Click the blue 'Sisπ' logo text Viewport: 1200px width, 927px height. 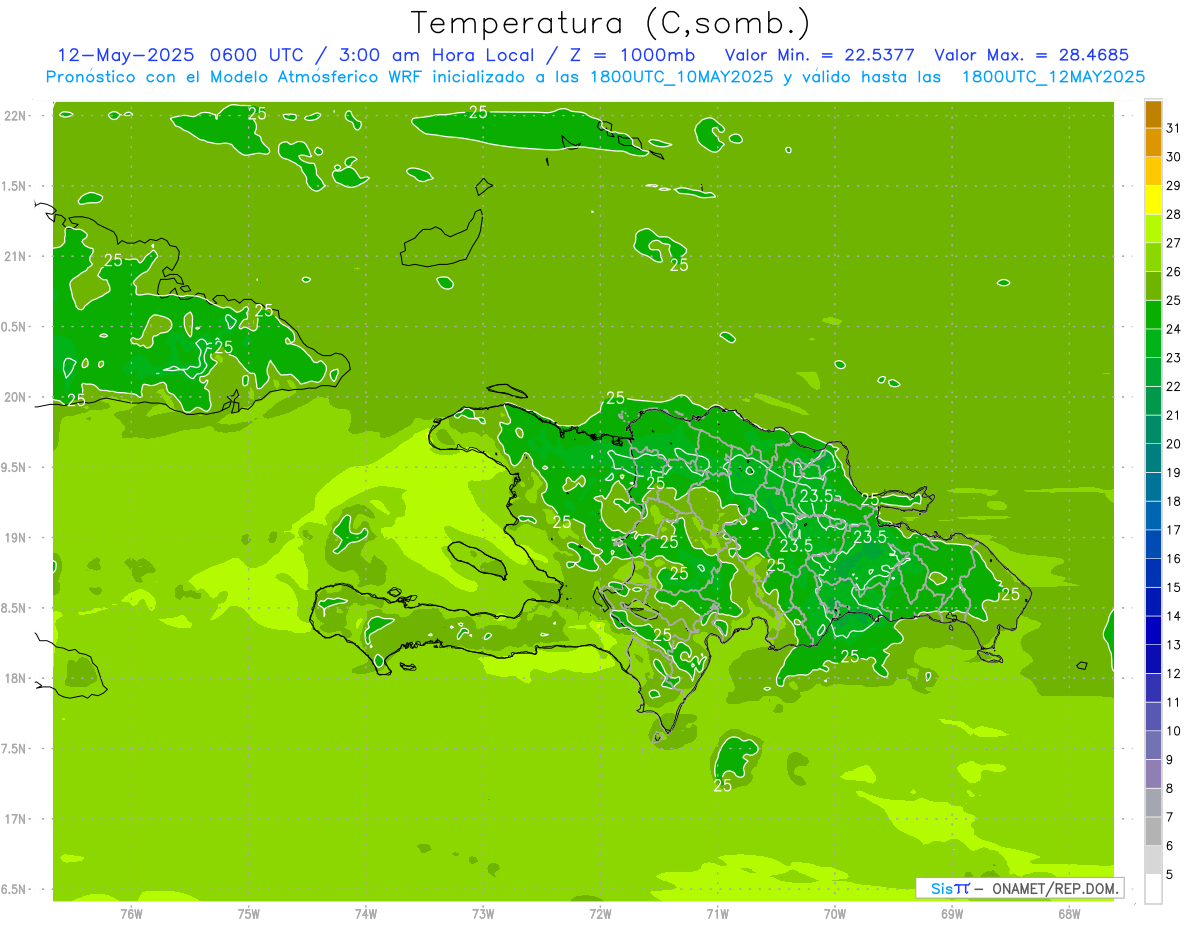tap(949, 888)
